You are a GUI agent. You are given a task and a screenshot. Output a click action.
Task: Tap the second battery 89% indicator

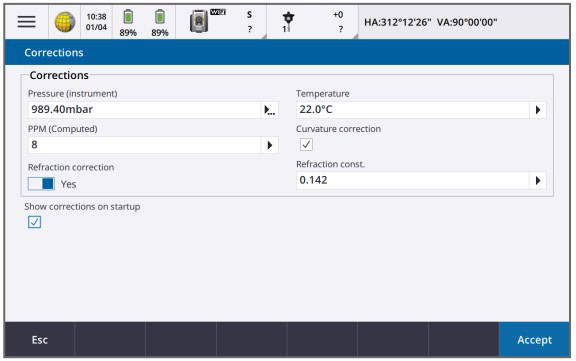(x=160, y=23)
